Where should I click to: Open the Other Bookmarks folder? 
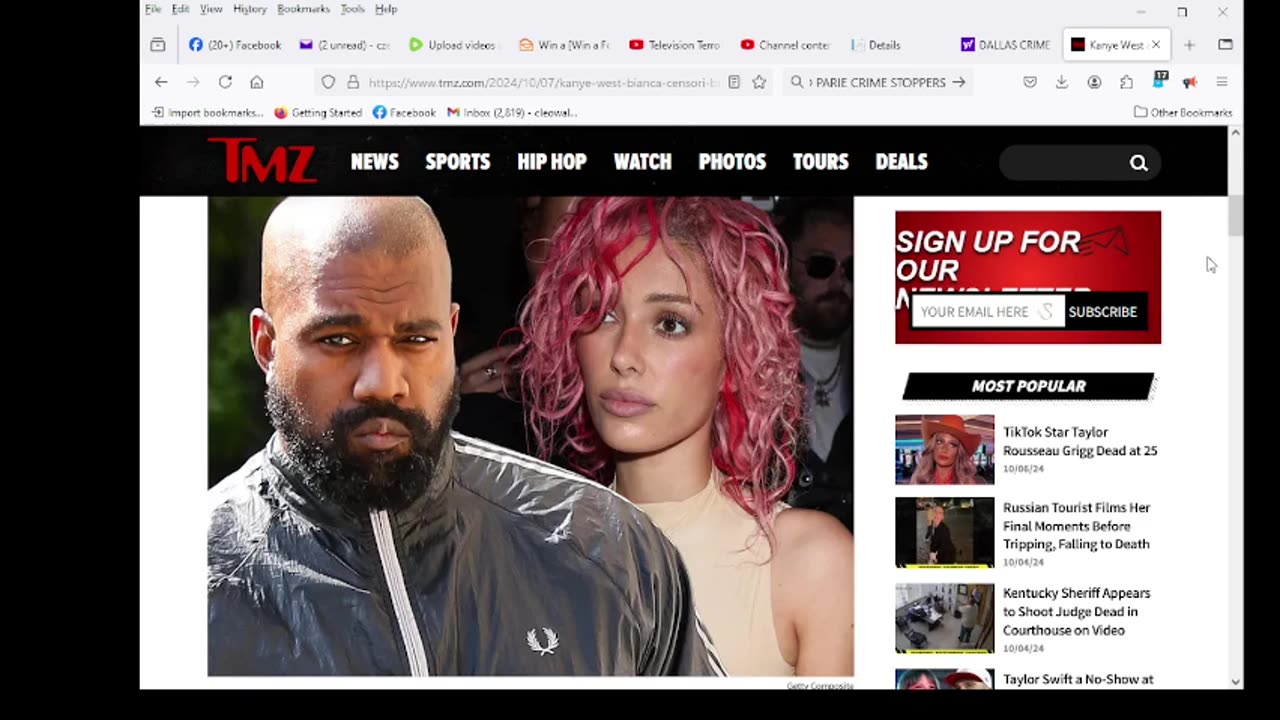1183,112
